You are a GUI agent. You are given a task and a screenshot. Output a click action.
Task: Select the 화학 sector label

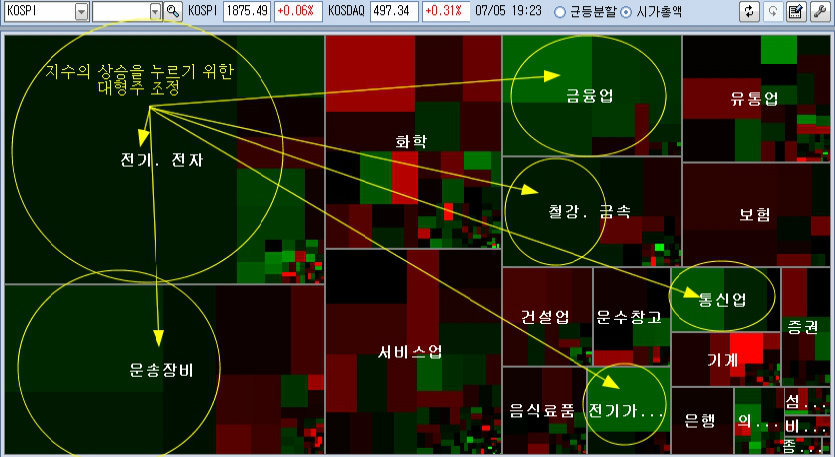[x=411, y=142]
